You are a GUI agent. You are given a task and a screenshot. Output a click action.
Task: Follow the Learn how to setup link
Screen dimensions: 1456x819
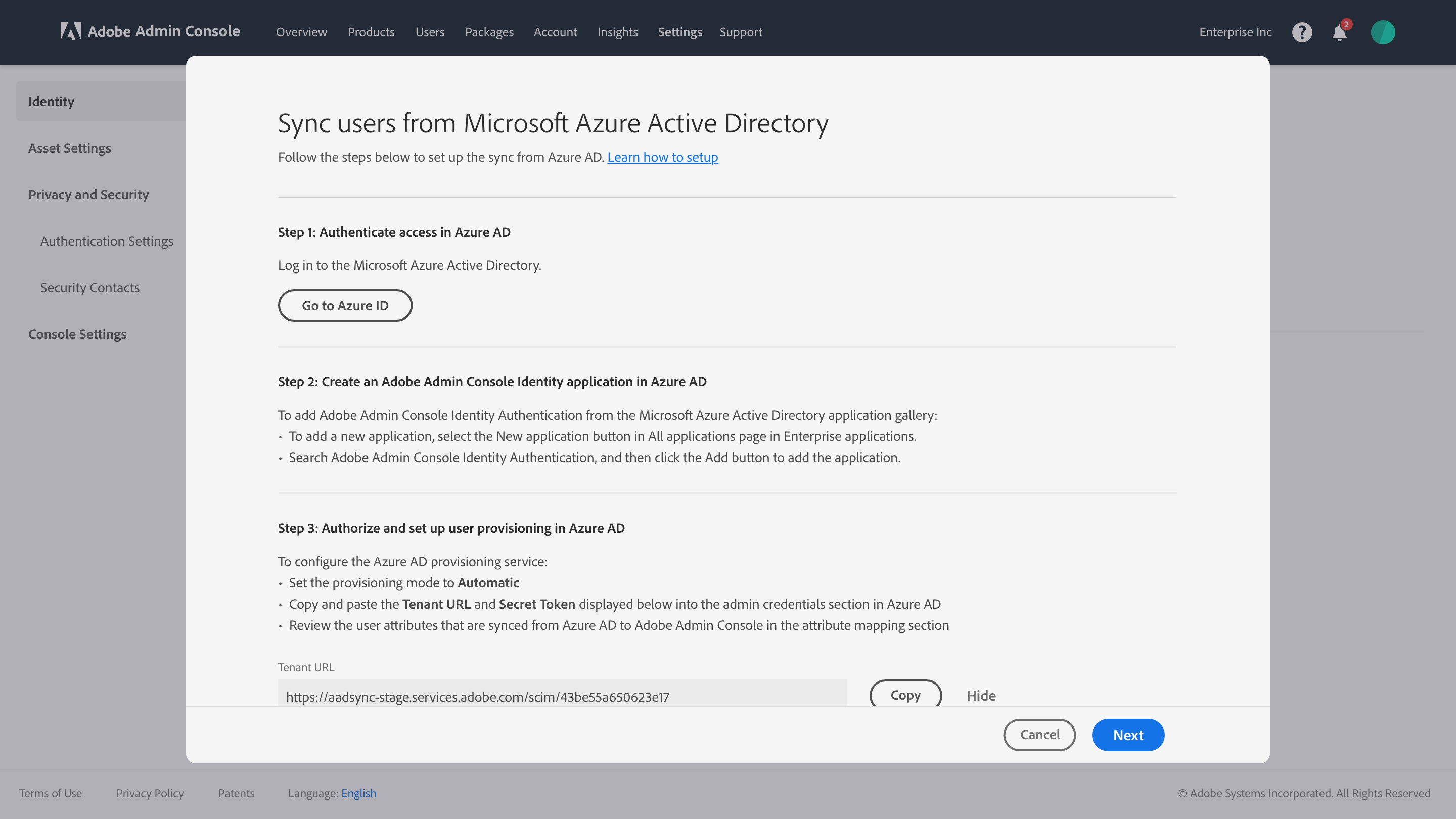tap(662, 157)
